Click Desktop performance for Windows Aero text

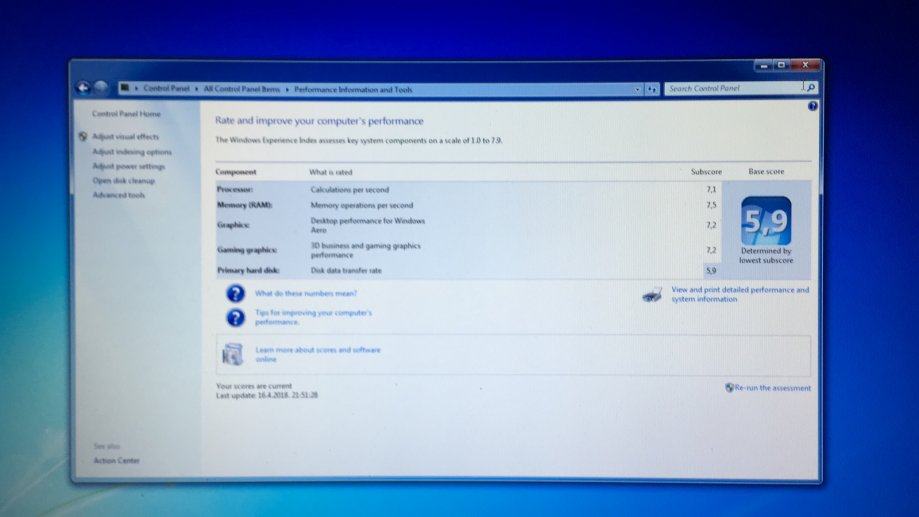pos(367,225)
